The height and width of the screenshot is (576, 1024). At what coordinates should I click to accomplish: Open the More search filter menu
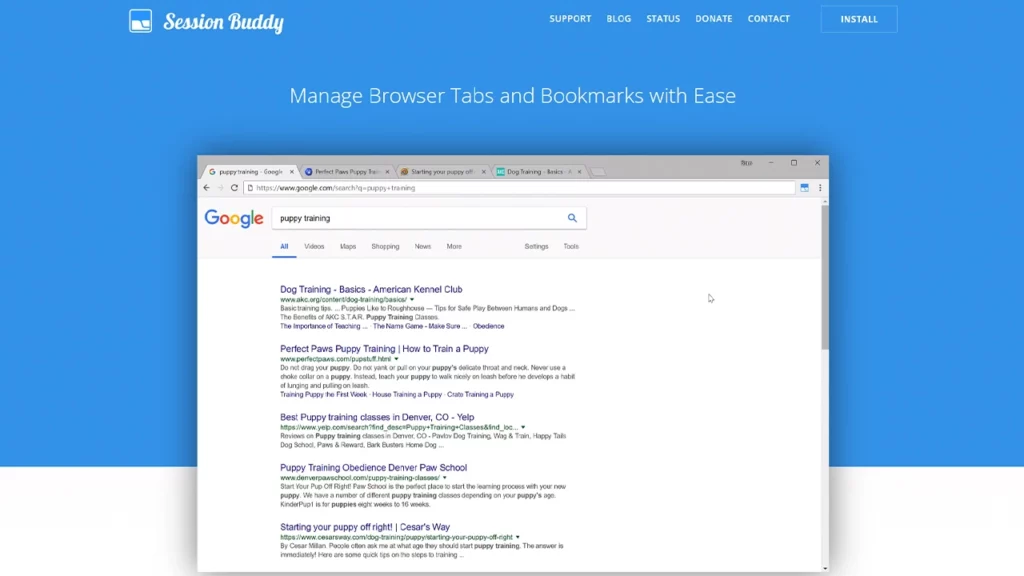[454, 246]
